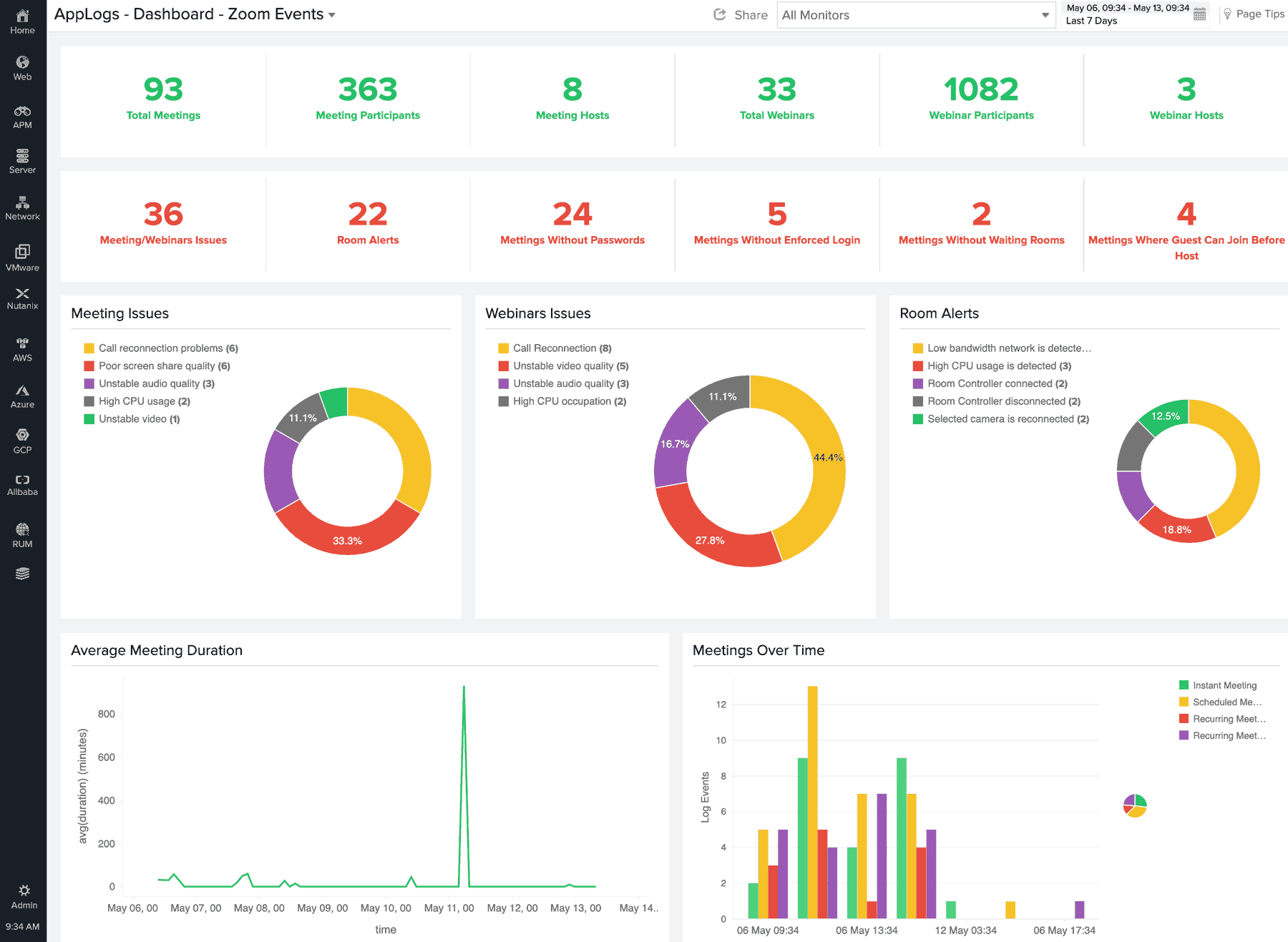1288x942 pixels.
Task: Hide Unstable video quality series in Webinars Issues
Action: (x=569, y=365)
